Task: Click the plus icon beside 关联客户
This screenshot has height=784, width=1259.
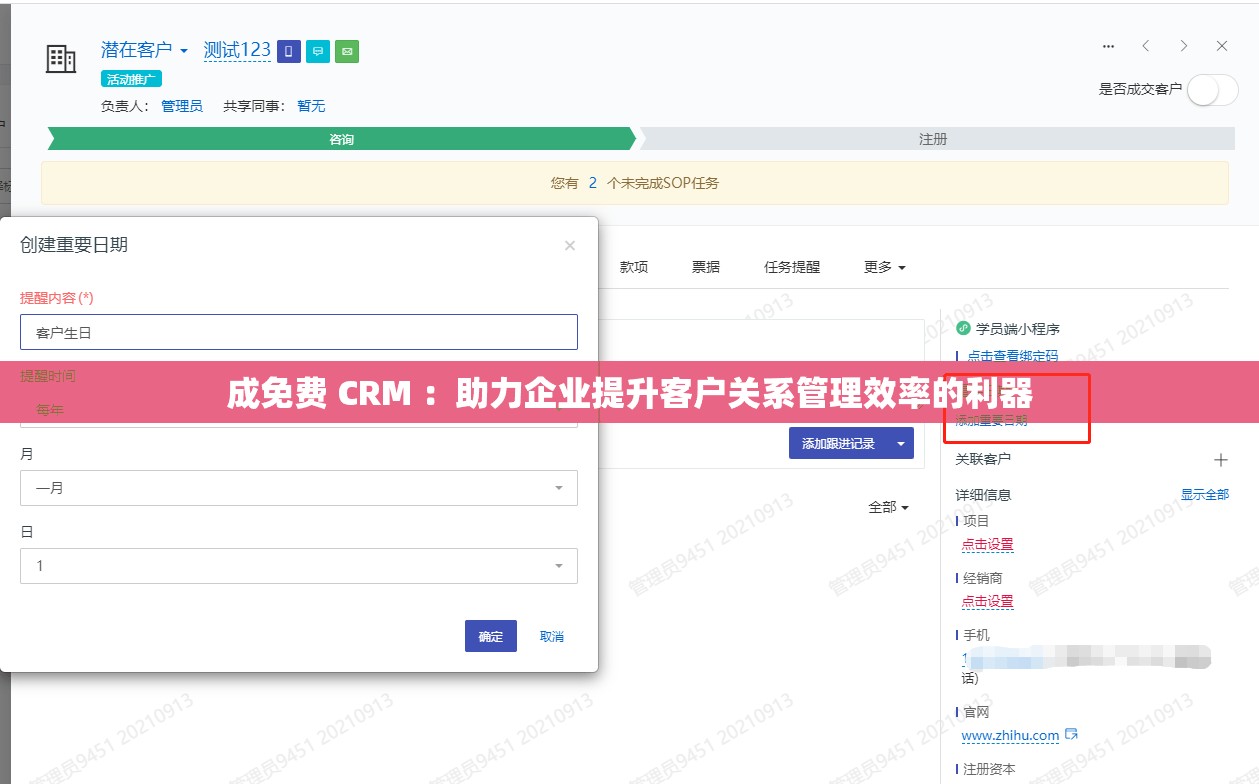Action: pyautogui.click(x=1221, y=460)
